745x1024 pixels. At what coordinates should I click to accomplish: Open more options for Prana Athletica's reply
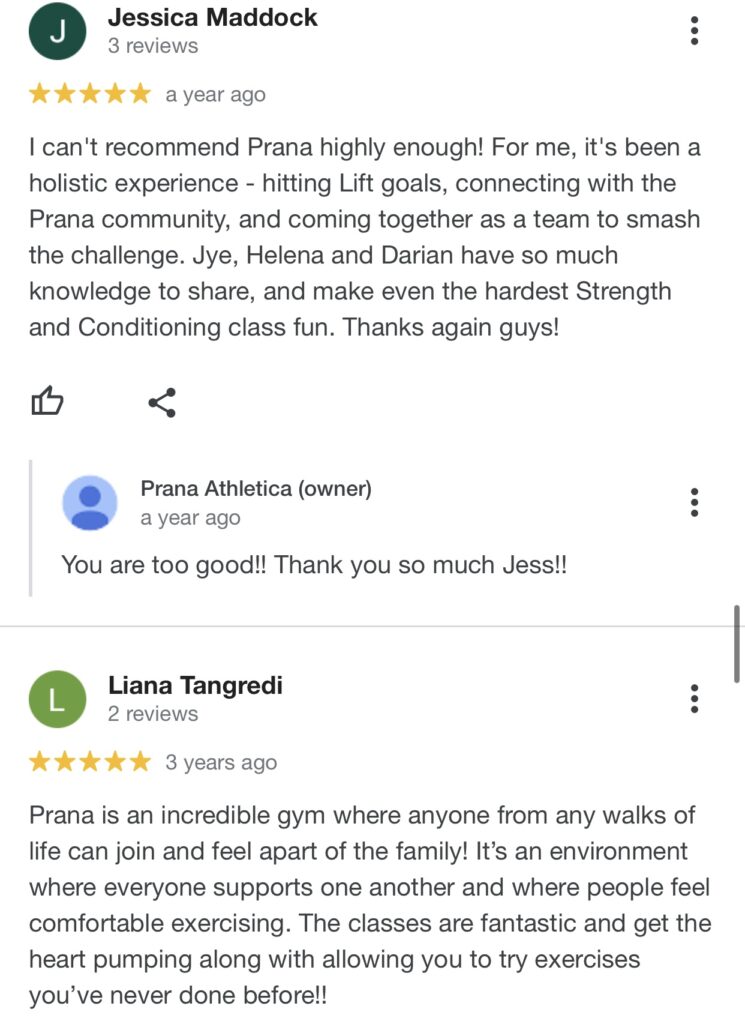point(694,502)
